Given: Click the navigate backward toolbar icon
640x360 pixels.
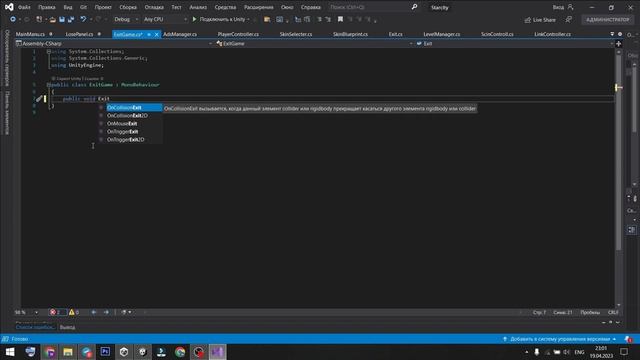Looking at the screenshot, I should (13, 19).
